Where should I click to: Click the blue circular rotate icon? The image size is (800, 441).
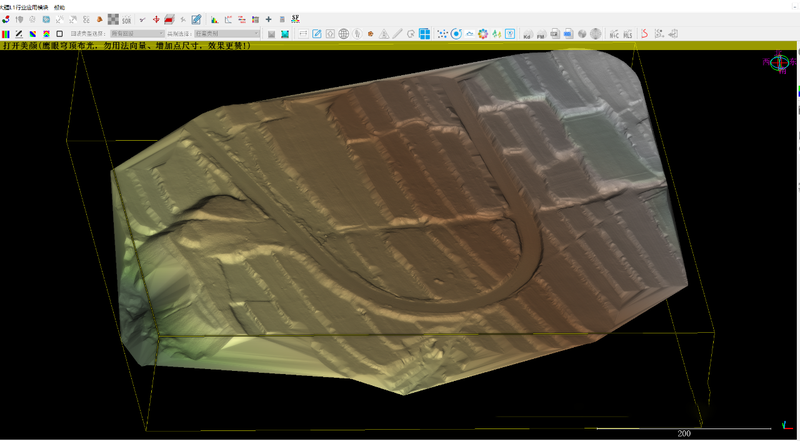[x=456, y=34]
